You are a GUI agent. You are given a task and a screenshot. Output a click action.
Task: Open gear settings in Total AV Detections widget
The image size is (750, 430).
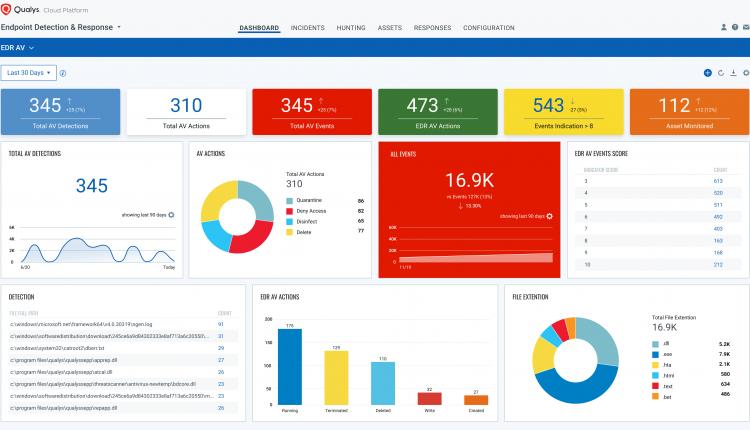171,215
